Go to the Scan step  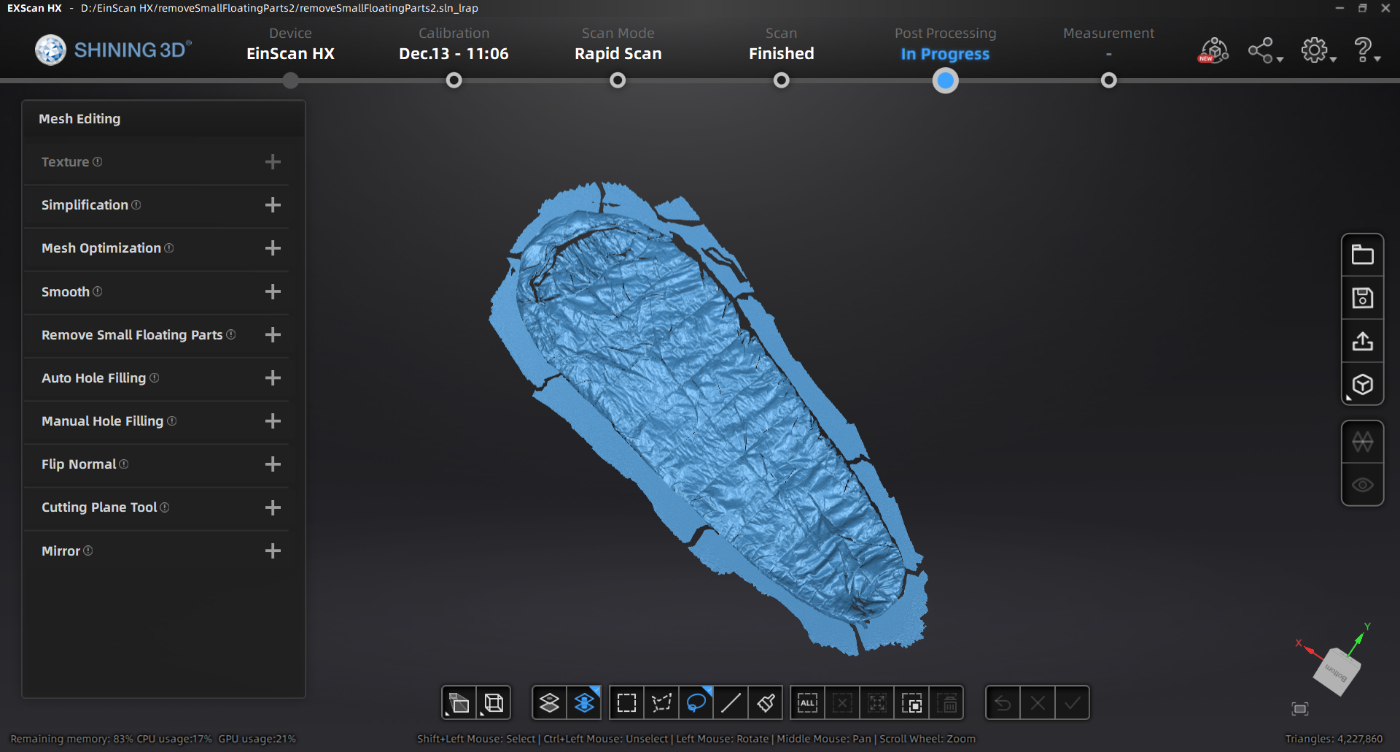(x=781, y=44)
